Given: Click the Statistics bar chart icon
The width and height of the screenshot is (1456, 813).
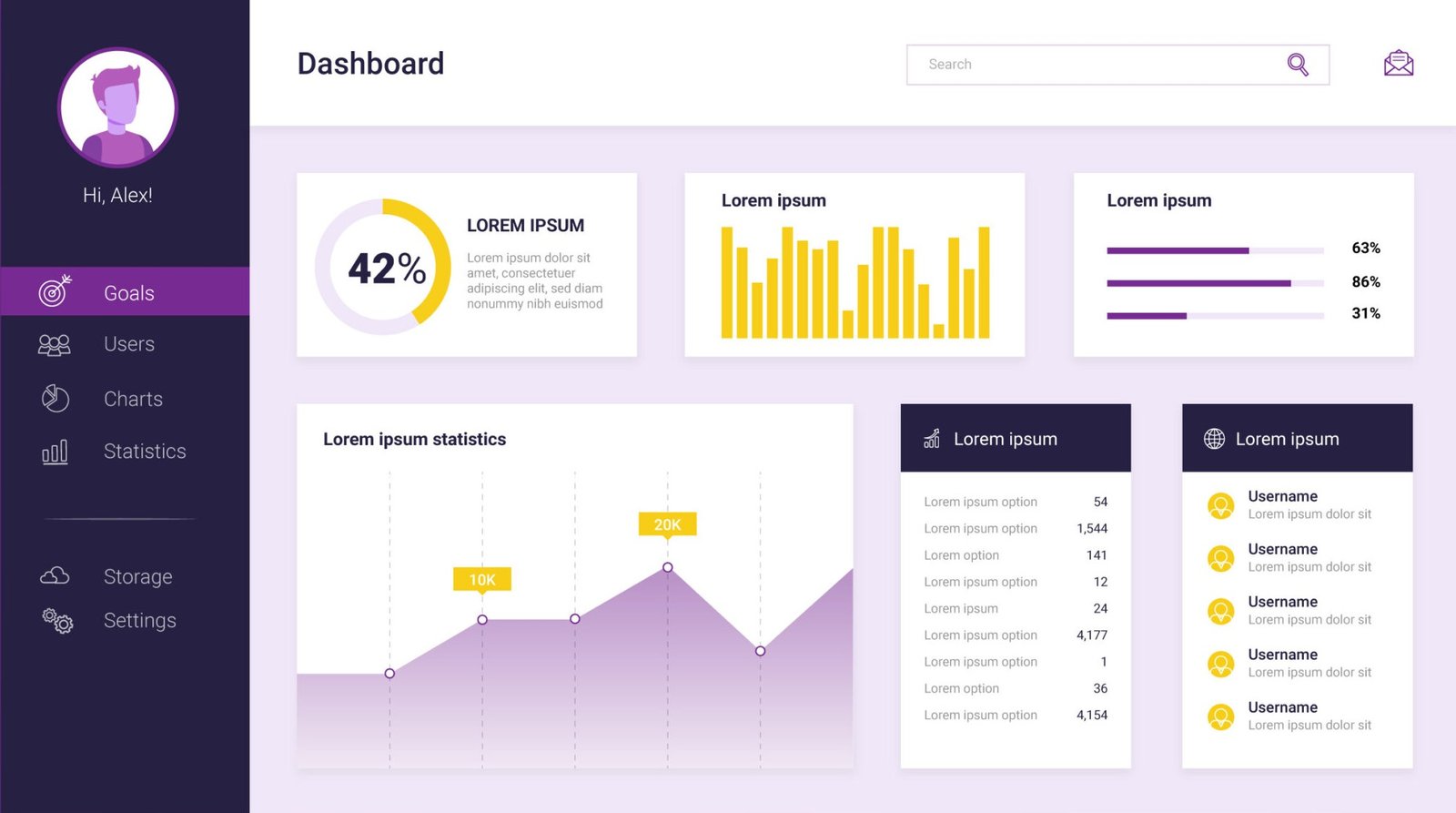Looking at the screenshot, I should 55,452.
